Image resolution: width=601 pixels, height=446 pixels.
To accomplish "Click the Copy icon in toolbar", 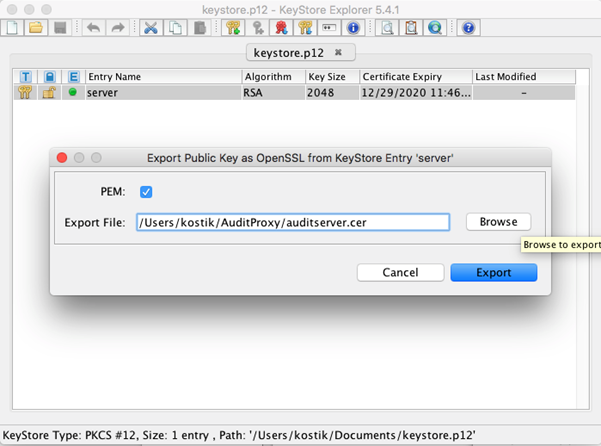I will pos(176,28).
